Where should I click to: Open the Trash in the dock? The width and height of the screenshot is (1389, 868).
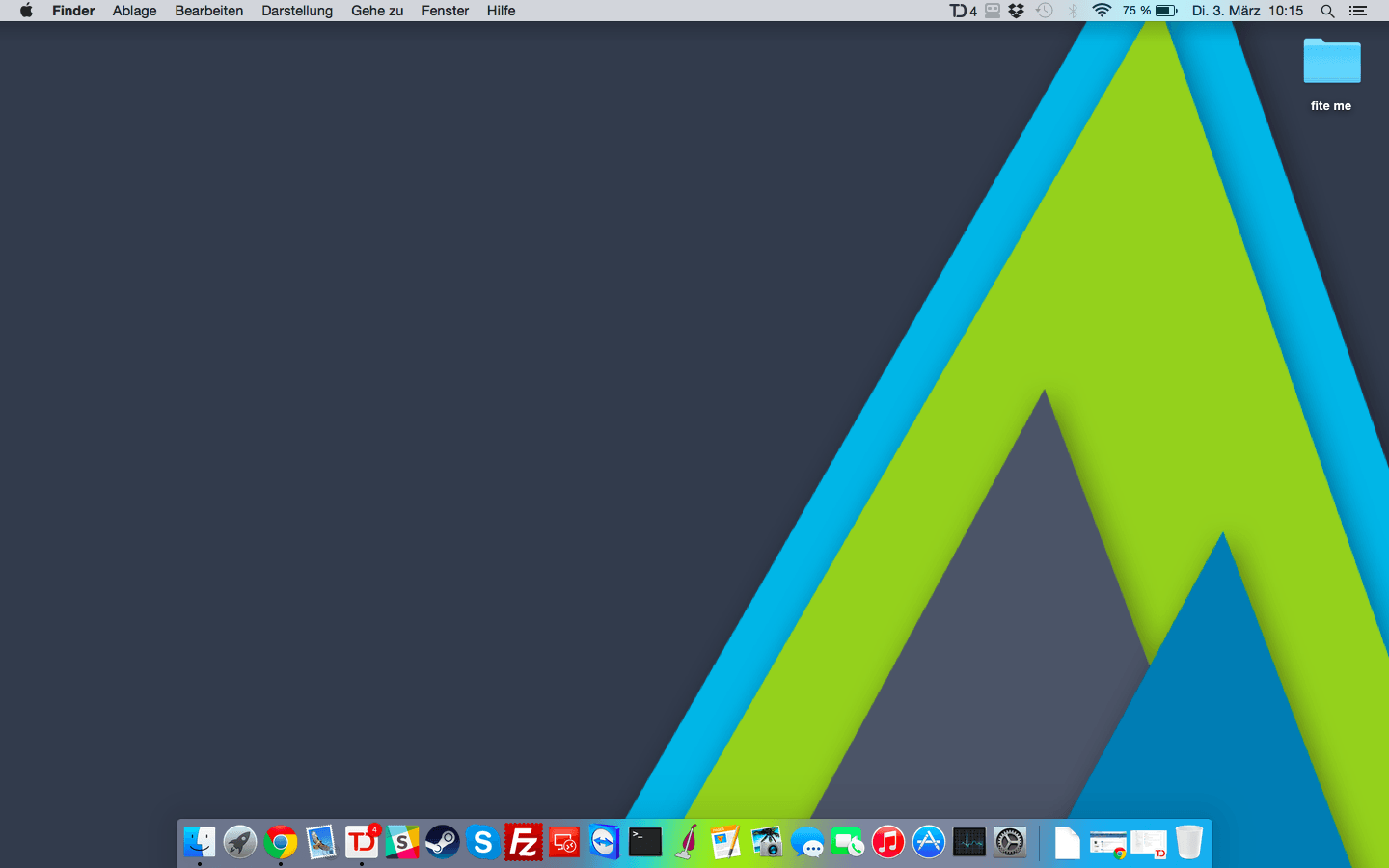click(1189, 843)
